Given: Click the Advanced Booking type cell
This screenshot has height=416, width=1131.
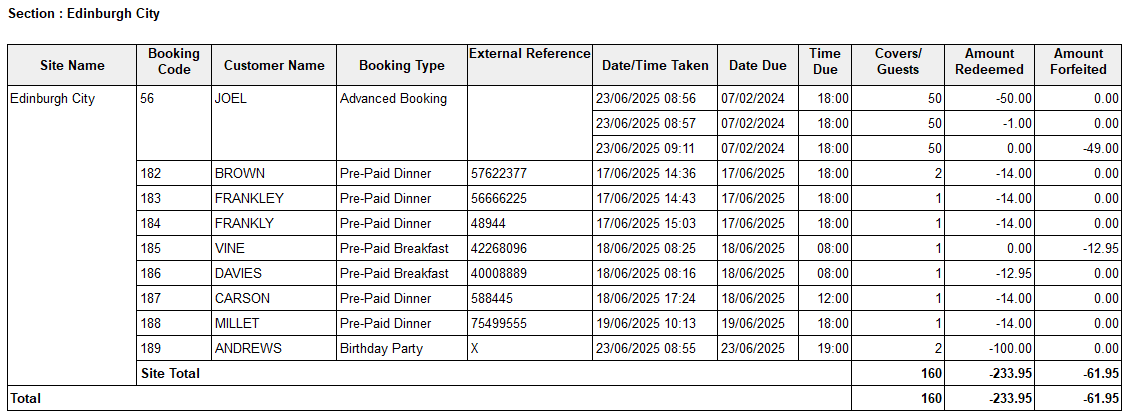Looking at the screenshot, I should pos(393,99).
